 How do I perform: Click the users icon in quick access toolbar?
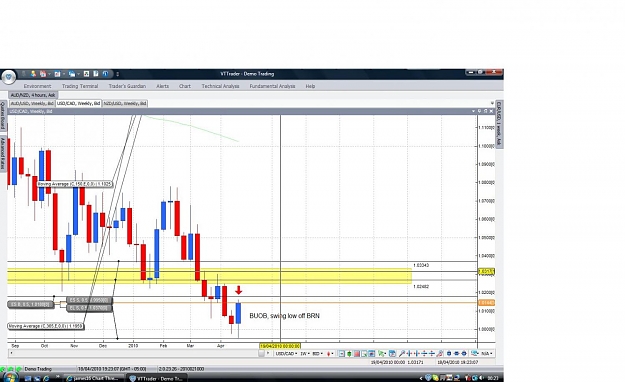[33, 74]
